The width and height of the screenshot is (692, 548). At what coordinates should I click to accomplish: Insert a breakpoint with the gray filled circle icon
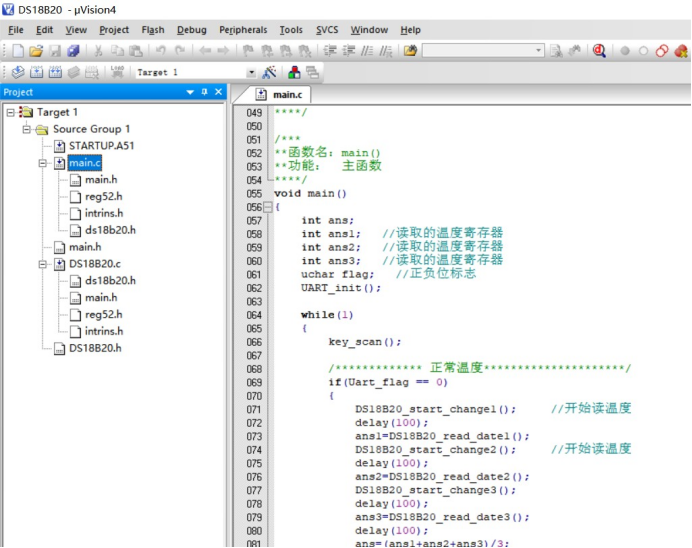click(624, 51)
